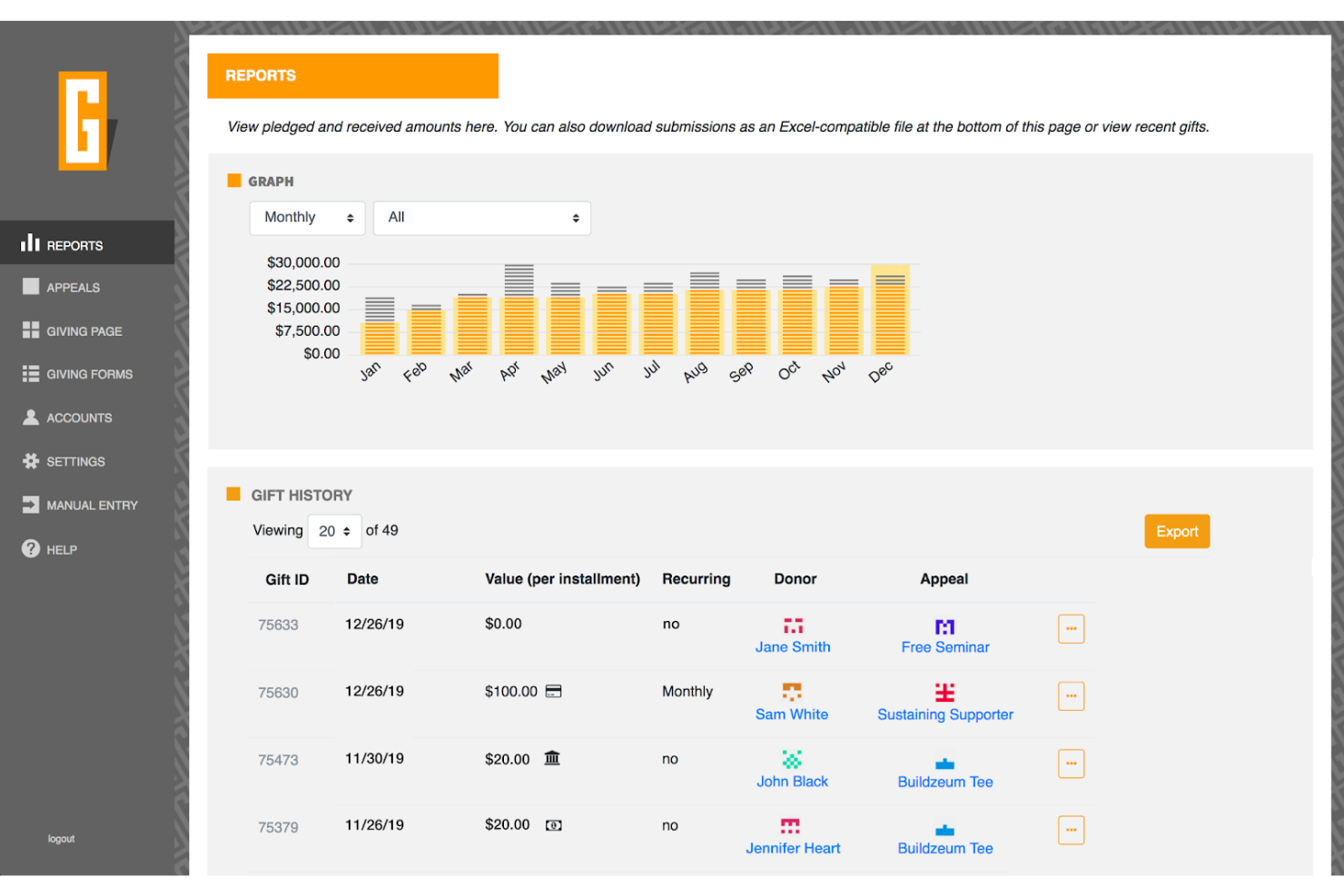1344x896 pixels.
Task: Click the orange G logo
Action: click(84, 121)
